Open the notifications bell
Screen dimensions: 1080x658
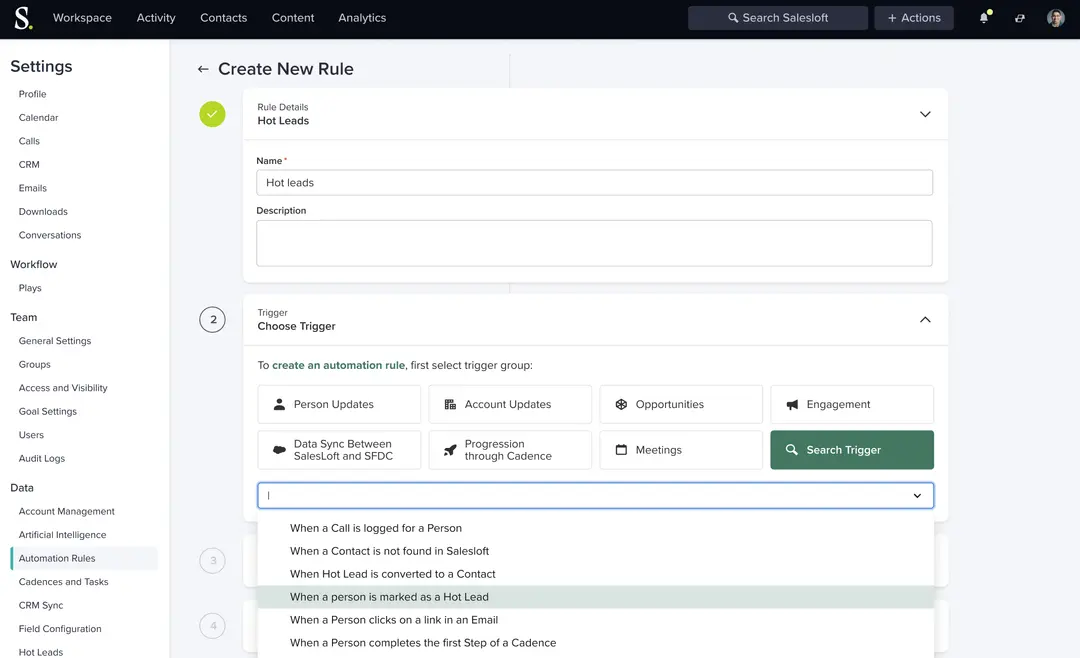[984, 18]
